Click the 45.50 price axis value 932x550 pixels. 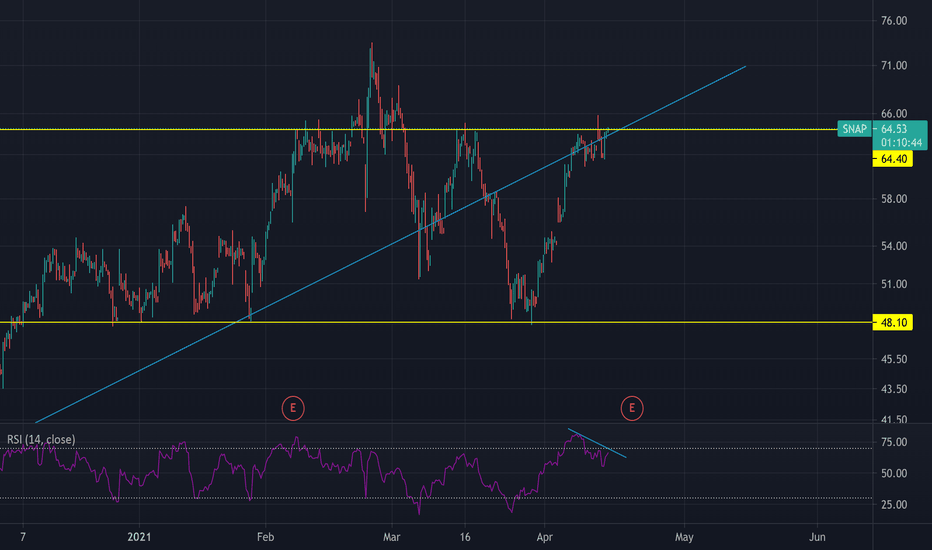894,359
